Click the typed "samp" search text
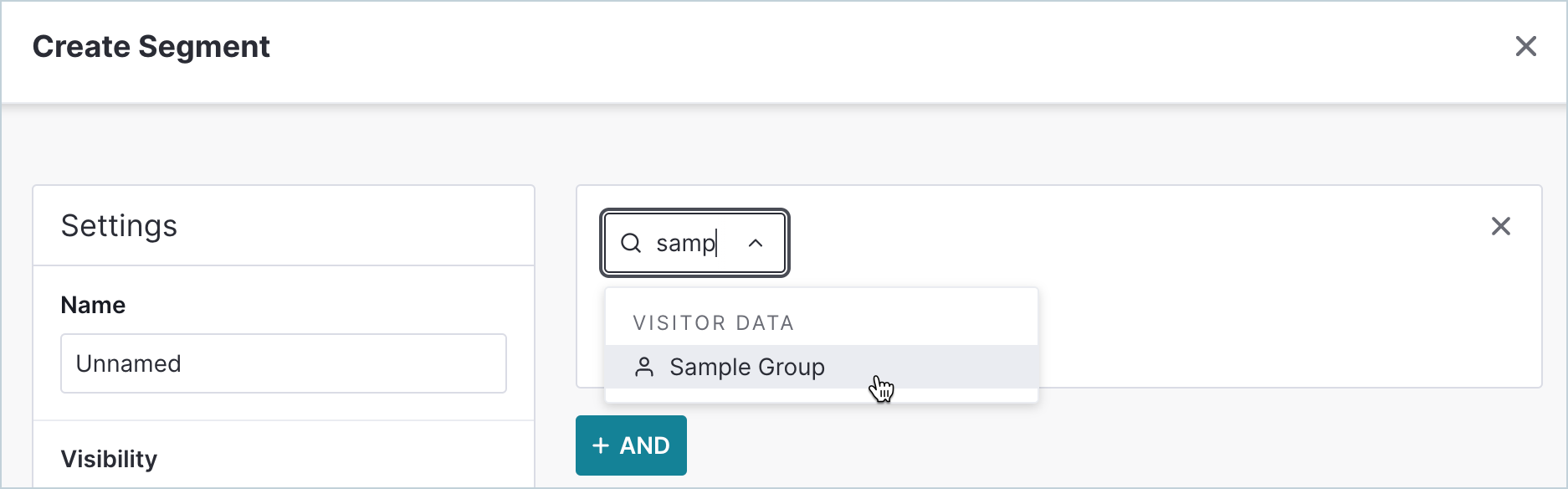This screenshot has width=1568, height=489. click(685, 243)
